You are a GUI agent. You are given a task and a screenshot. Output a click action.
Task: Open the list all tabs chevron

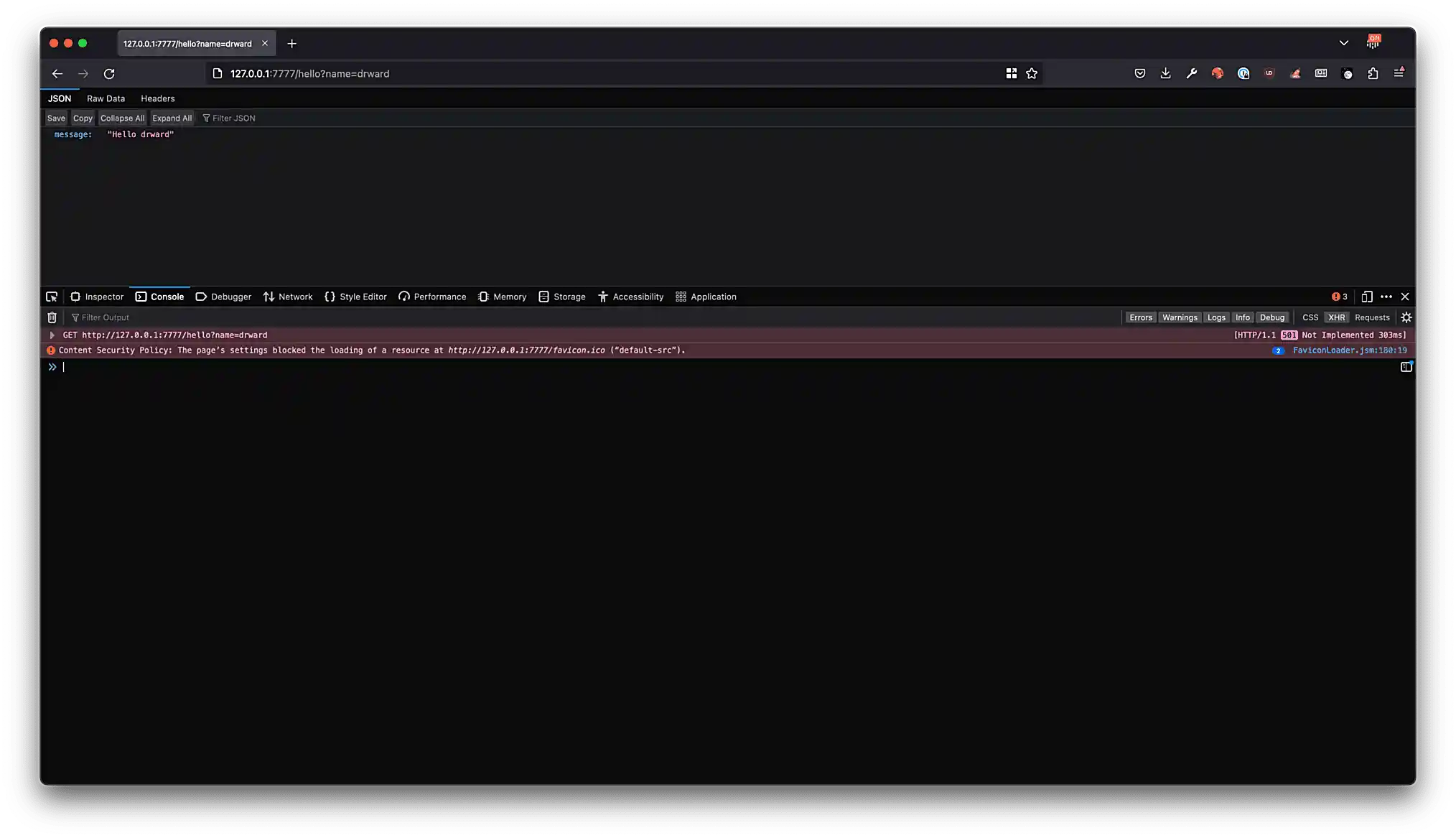[1343, 43]
